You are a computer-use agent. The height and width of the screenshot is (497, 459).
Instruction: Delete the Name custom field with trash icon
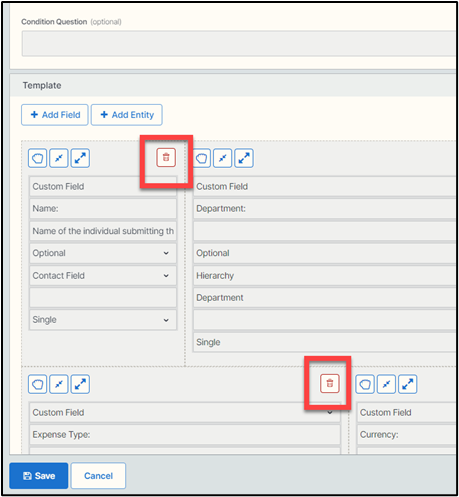(x=166, y=158)
